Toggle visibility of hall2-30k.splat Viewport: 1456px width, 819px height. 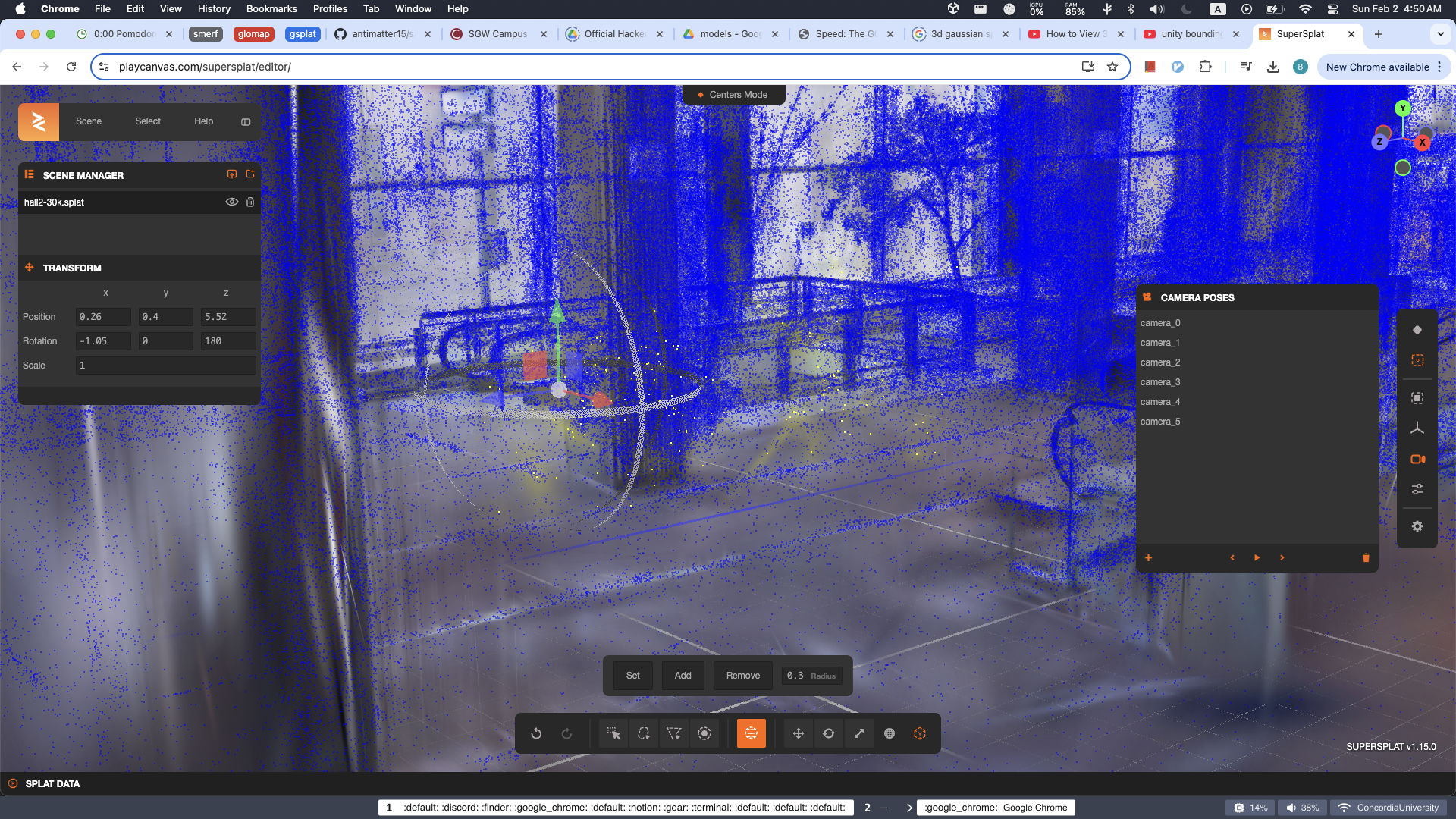232,202
